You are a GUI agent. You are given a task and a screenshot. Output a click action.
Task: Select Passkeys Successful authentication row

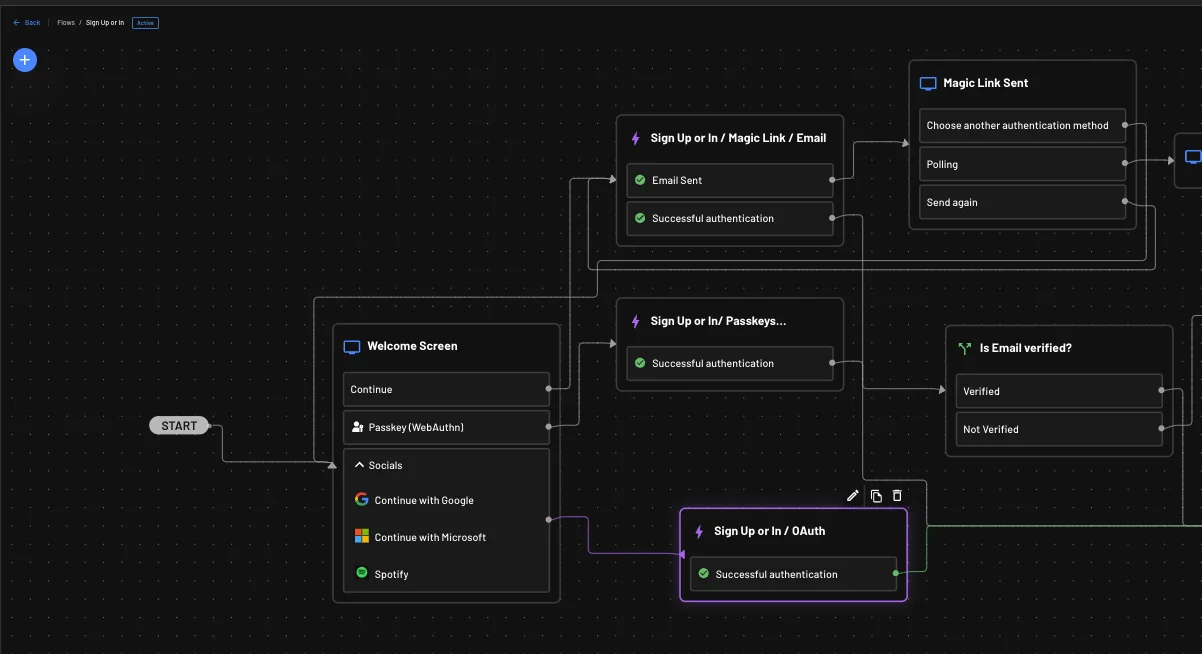click(730, 363)
